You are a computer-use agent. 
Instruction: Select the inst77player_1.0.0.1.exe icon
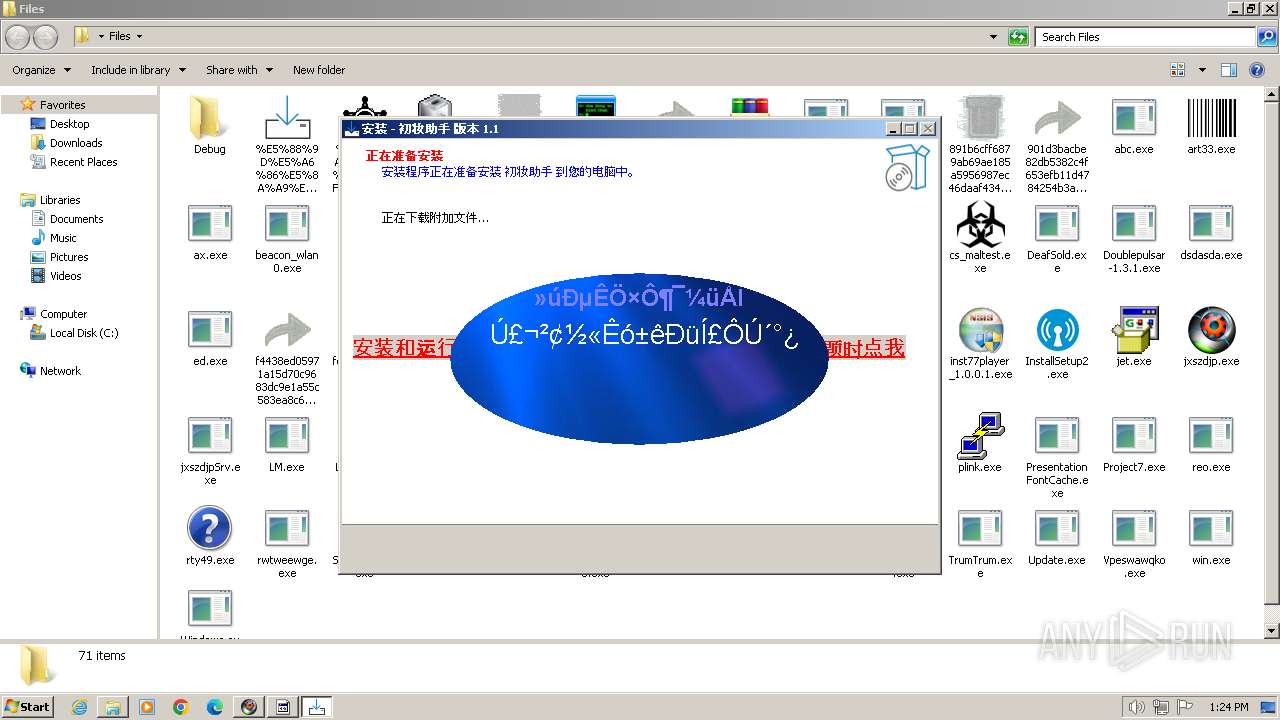pyautogui.click(x=980, y=330)
